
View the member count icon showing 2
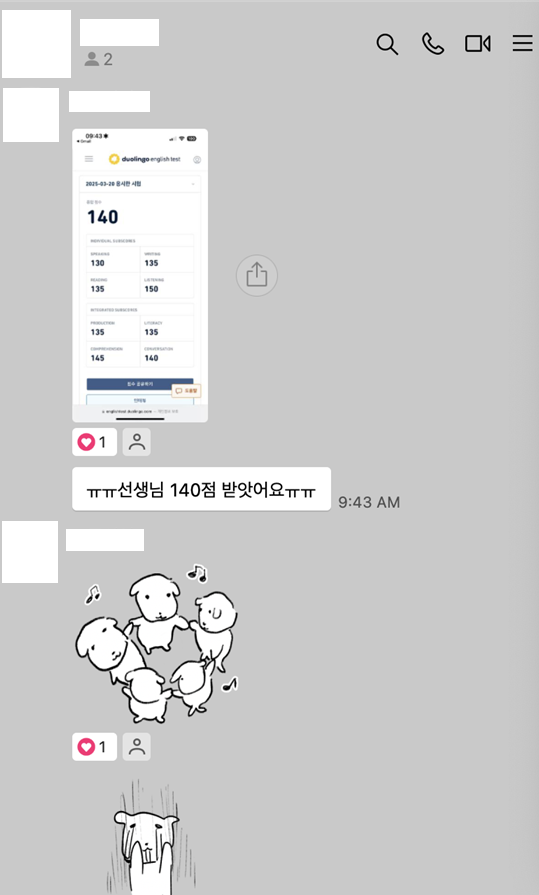point(98,59)
